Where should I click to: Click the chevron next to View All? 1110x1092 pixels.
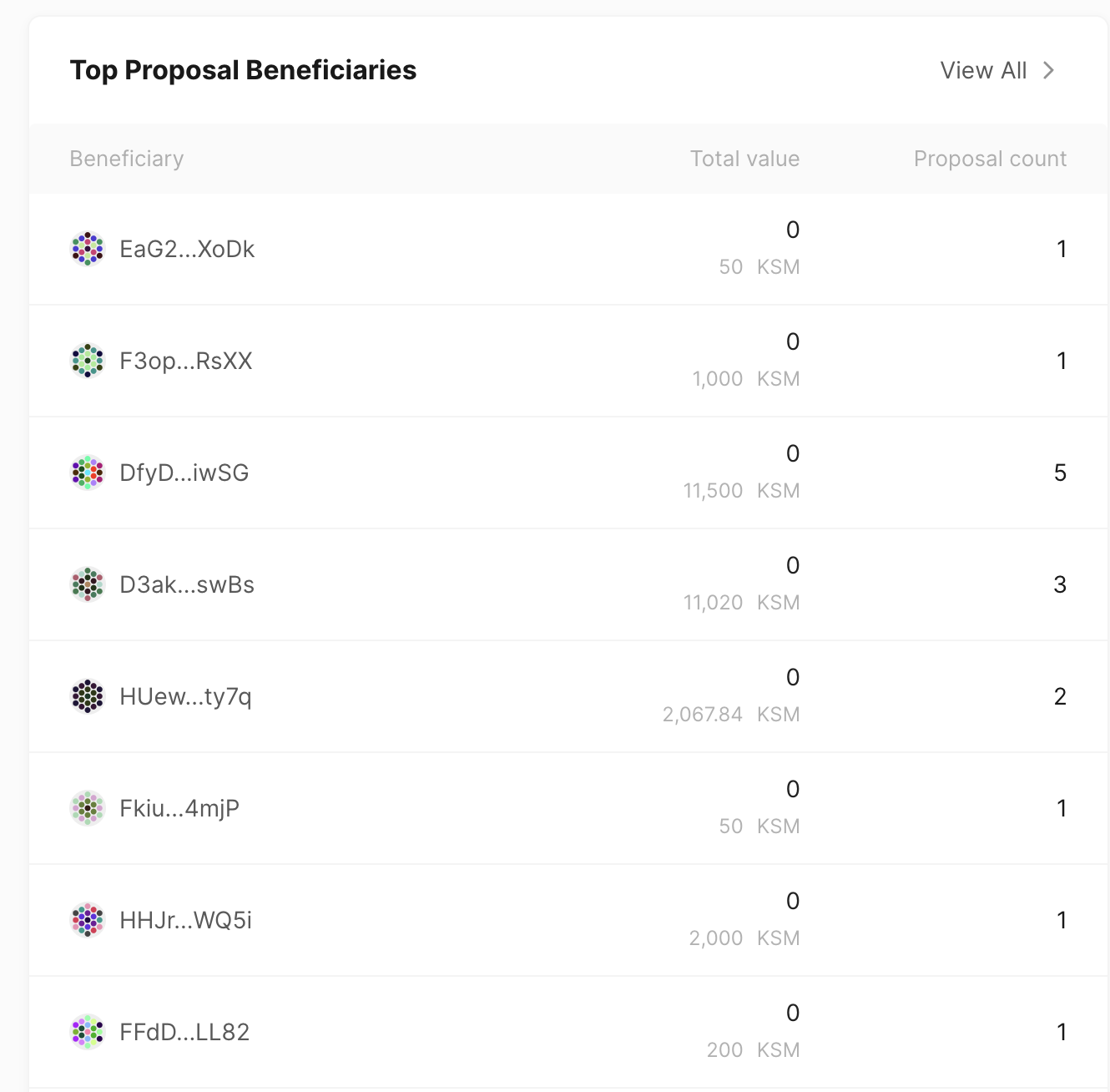pyautogui.click(x=1050, y=70)
